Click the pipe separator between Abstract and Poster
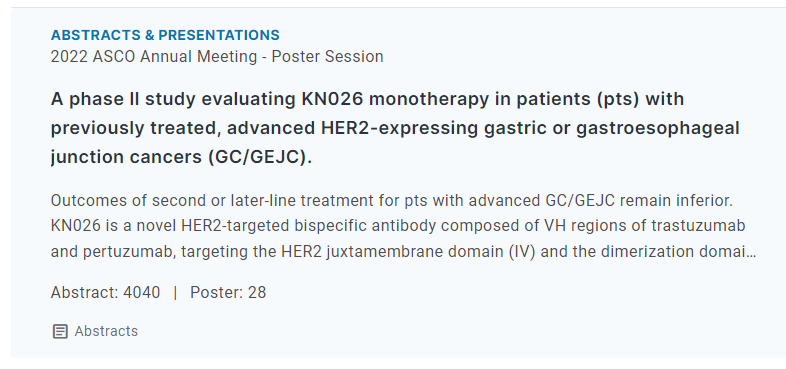The image size is (786, 369). point(175,292)
